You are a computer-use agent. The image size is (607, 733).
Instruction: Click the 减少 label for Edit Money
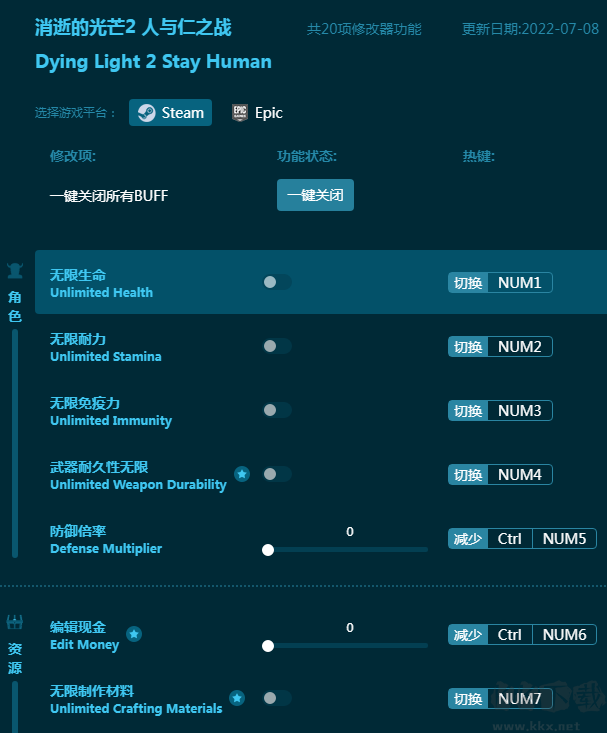pos(468,634)
